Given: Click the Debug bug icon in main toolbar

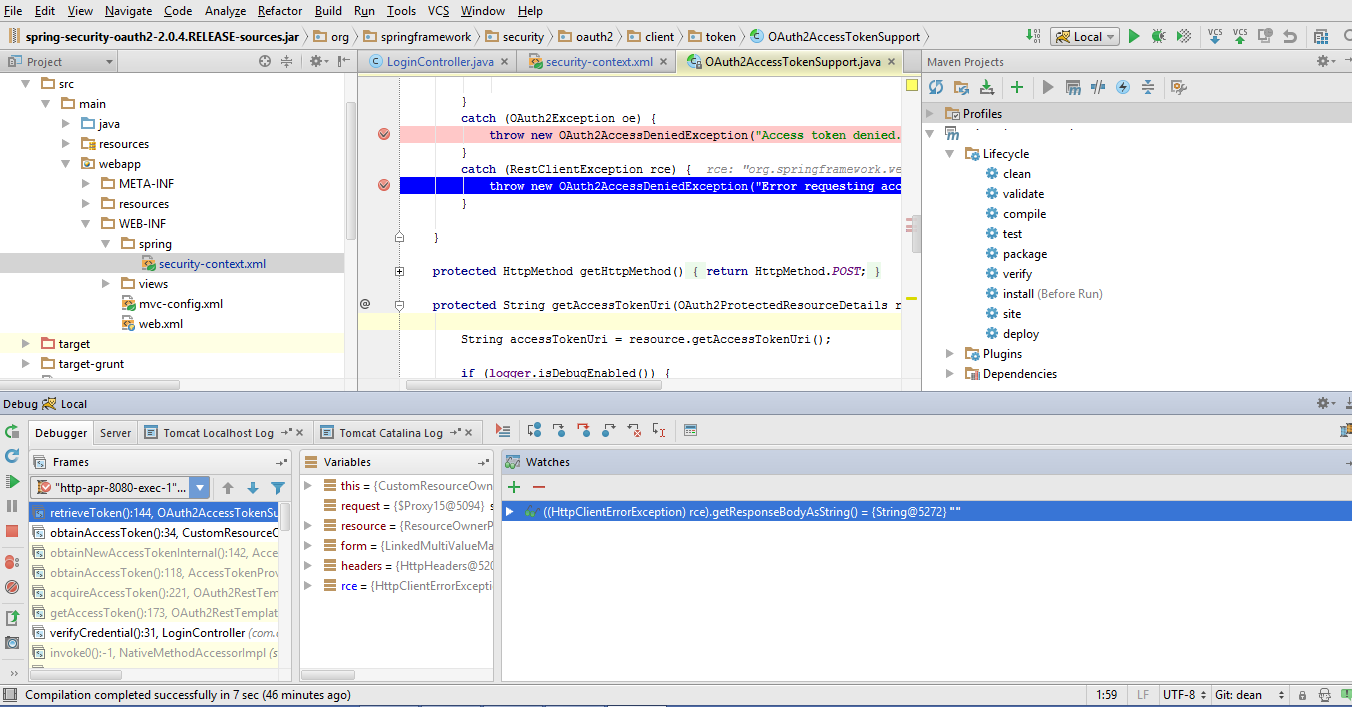Looking at the screenshot, I should [x=1158, y=36].
